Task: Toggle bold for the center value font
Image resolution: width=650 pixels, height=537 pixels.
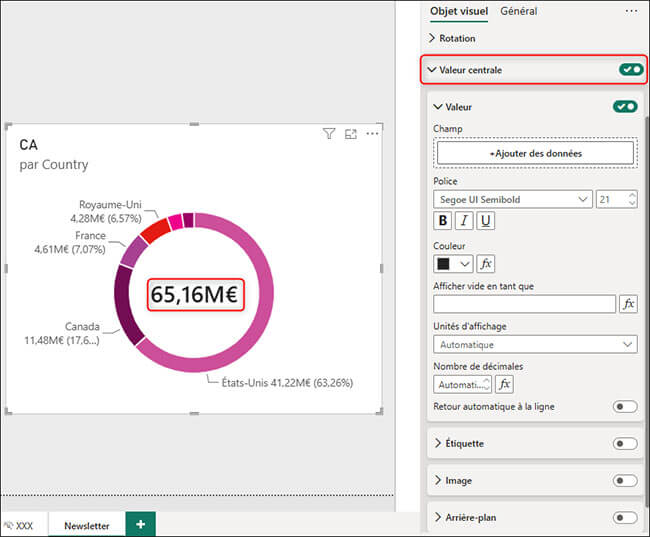Action: click(x=443, y=221)
